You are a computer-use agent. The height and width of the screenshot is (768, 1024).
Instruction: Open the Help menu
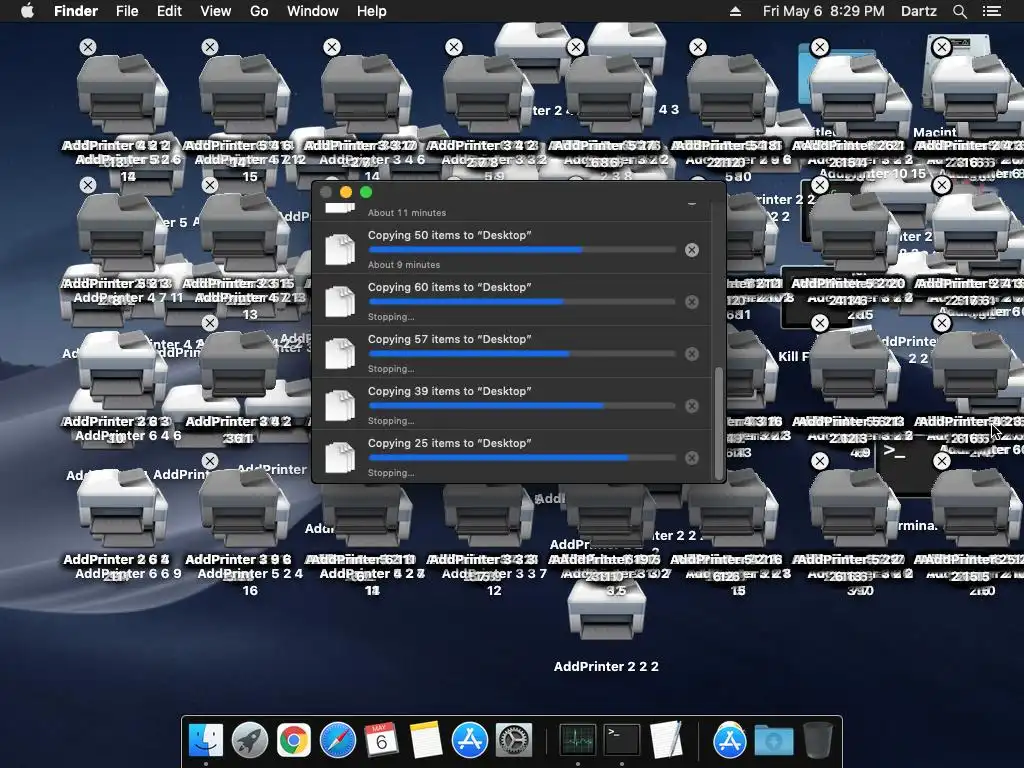[x=372, y=11]
